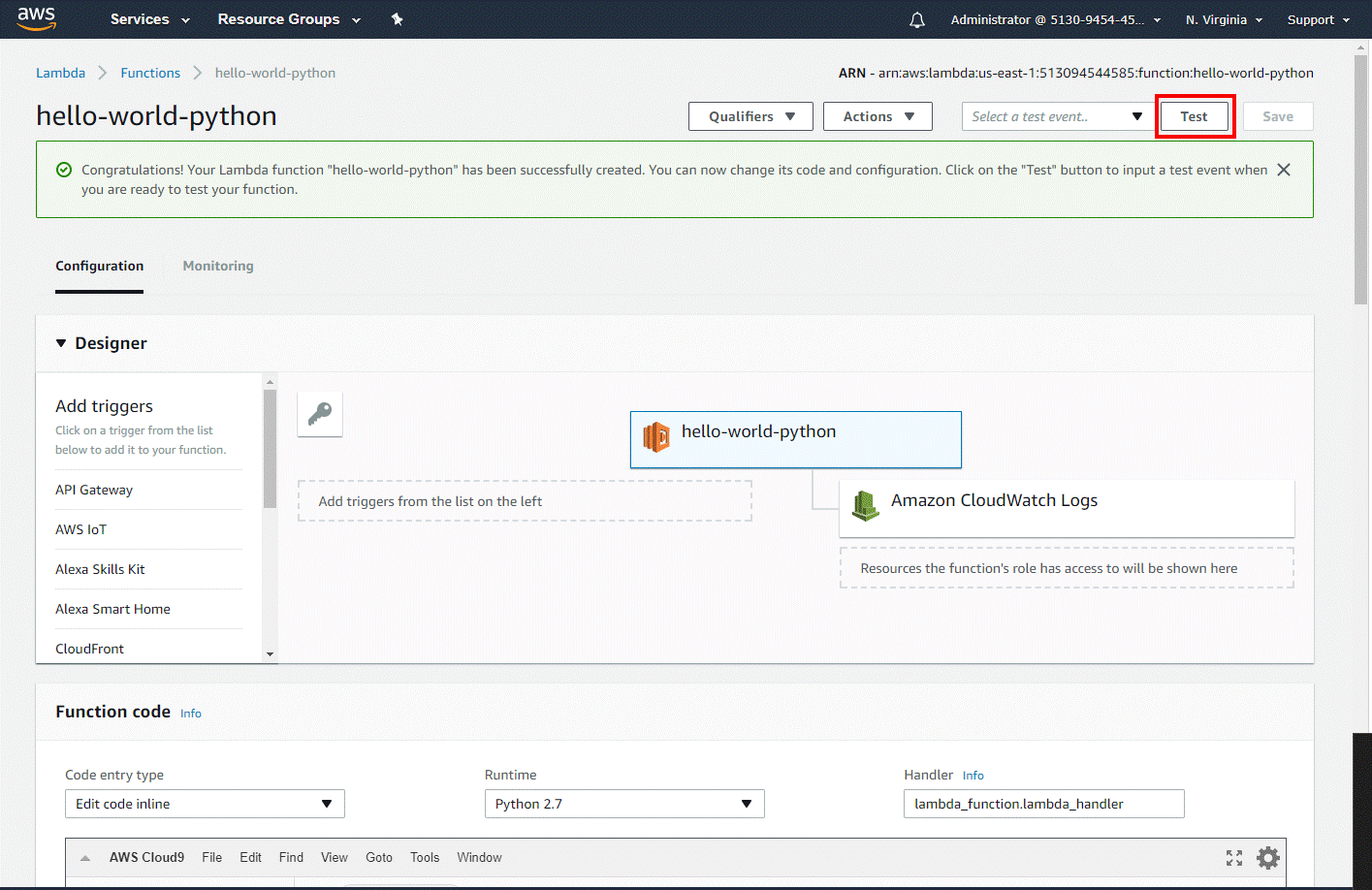
Task: Open the Services menu
Action: [x=149, y=19]
